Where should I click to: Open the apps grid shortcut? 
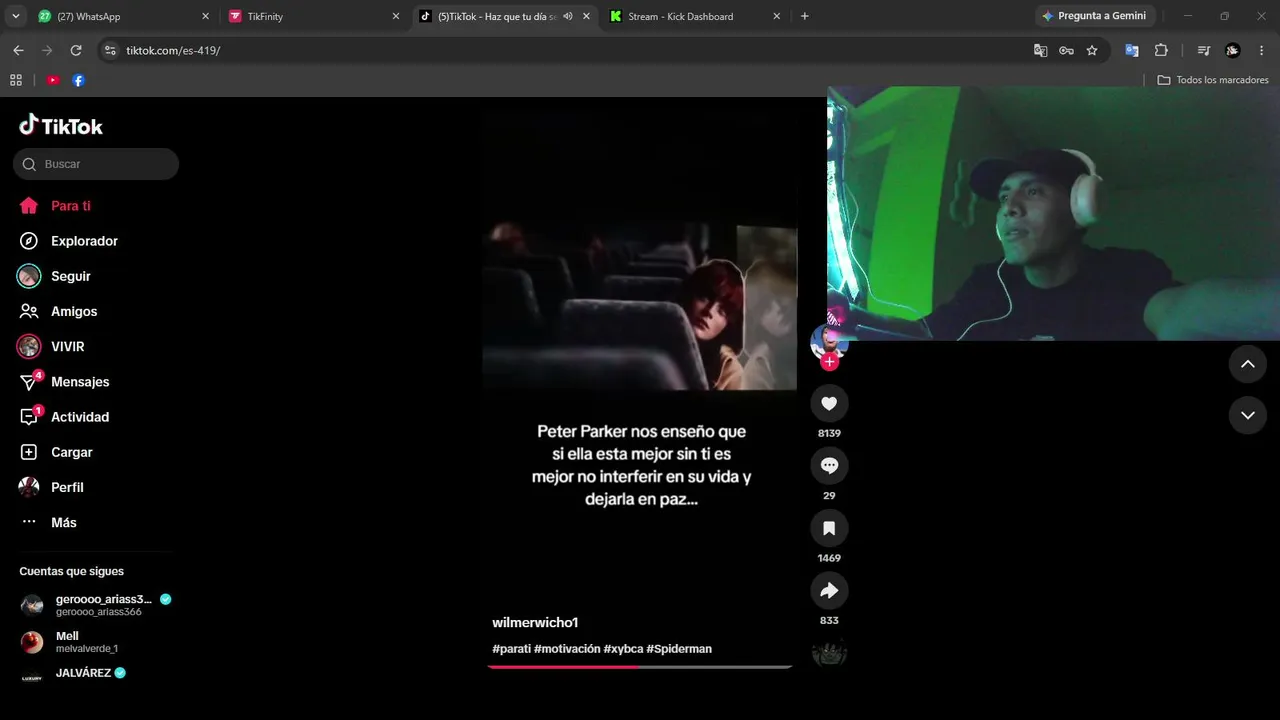16,80
